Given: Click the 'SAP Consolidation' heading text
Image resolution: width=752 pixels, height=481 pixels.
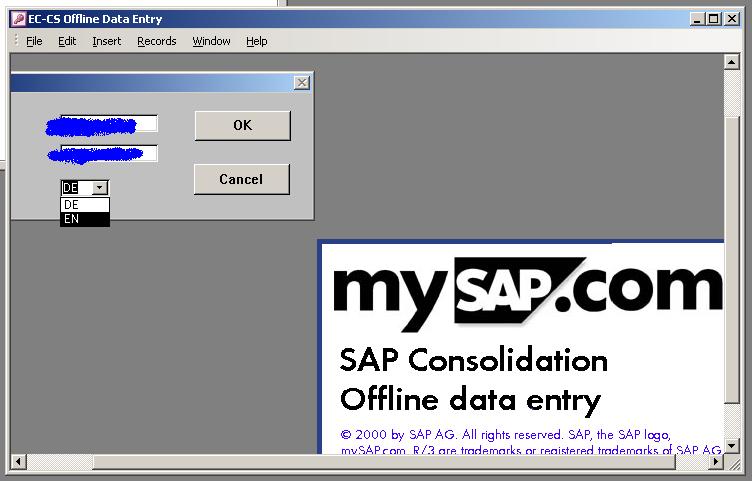Looking at the screenshot, I should pos(474,360).
